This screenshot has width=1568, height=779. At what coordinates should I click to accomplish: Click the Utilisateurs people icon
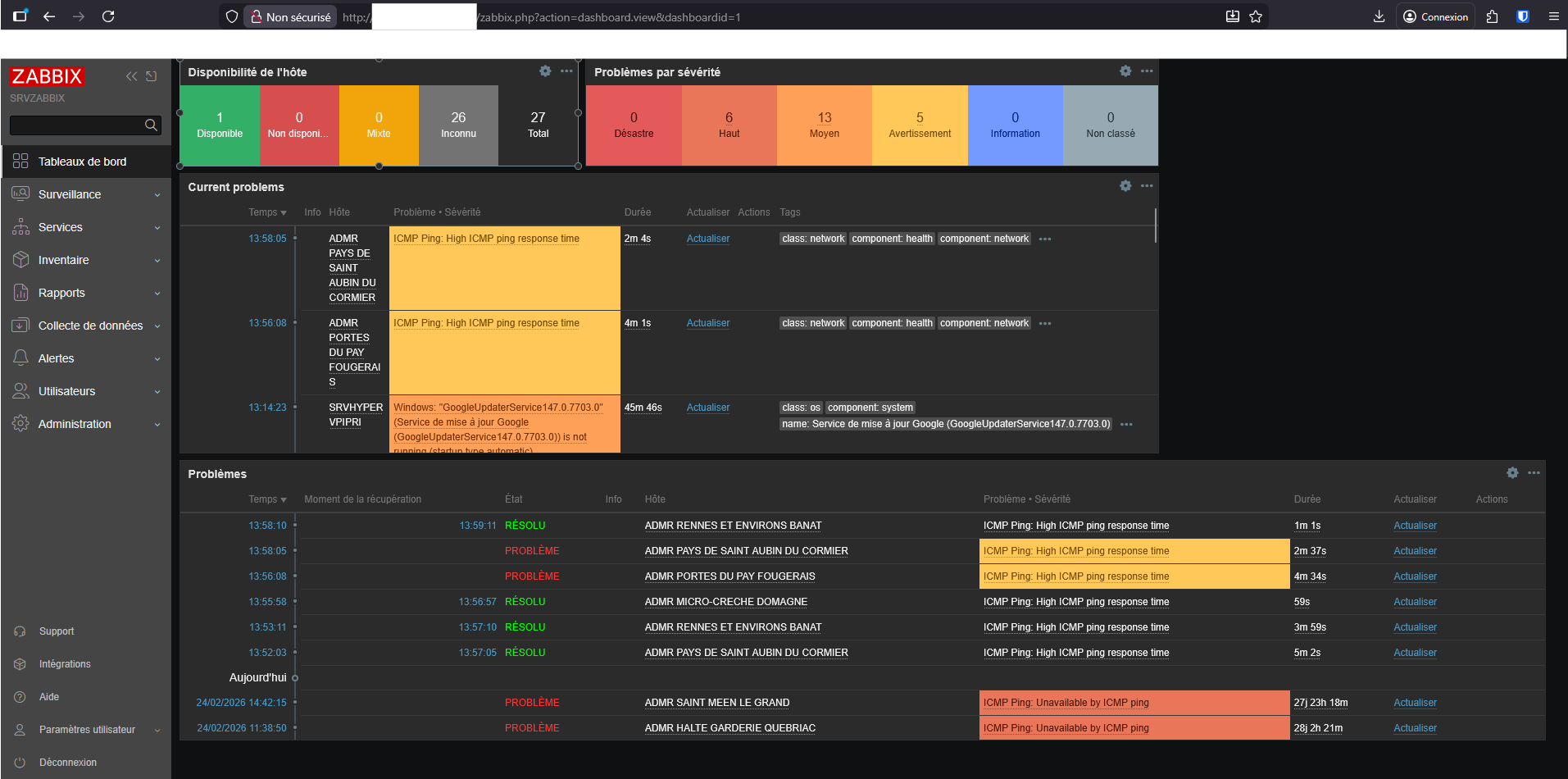pyautogui.click(x=20, y=390)
